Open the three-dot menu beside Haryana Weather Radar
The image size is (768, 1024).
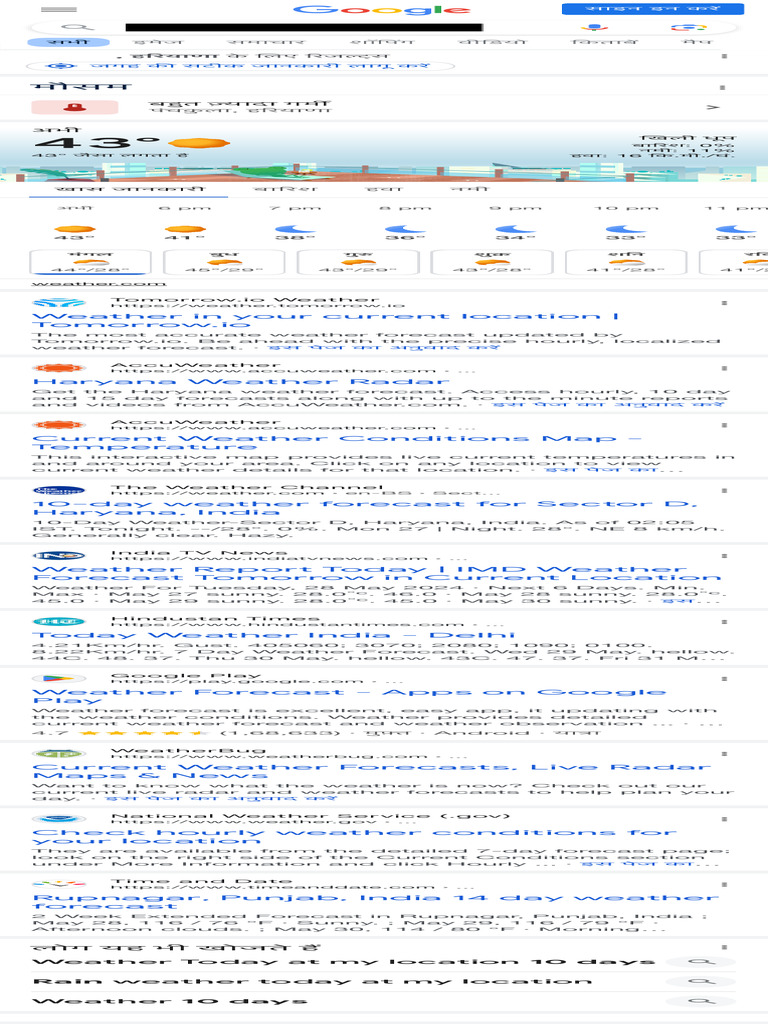(x=724, y=368)
